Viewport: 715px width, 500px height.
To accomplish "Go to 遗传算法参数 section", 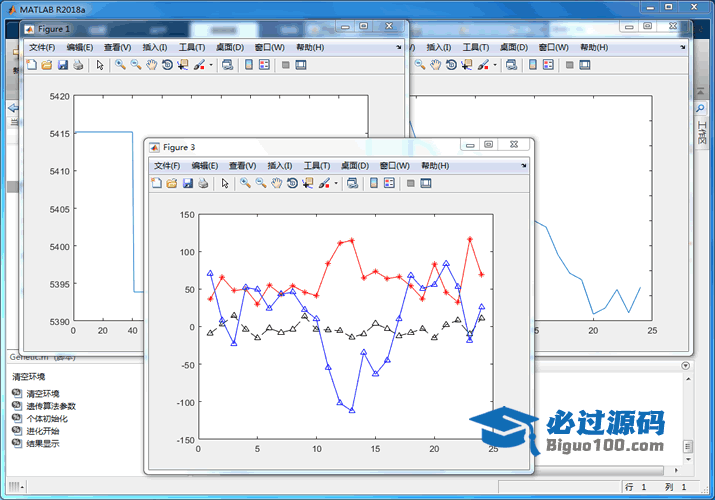I will point(51,406).
